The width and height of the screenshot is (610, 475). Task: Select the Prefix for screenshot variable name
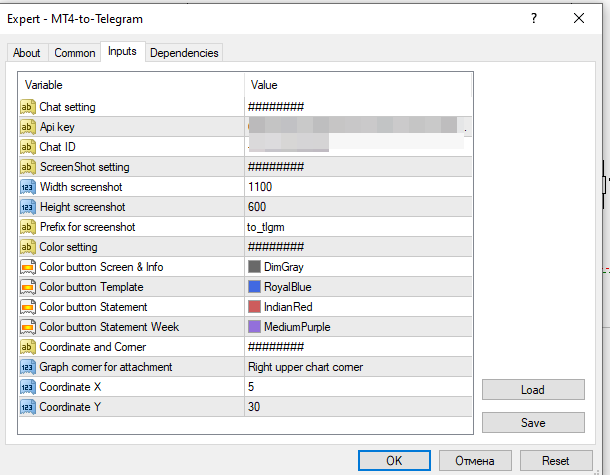88,227
